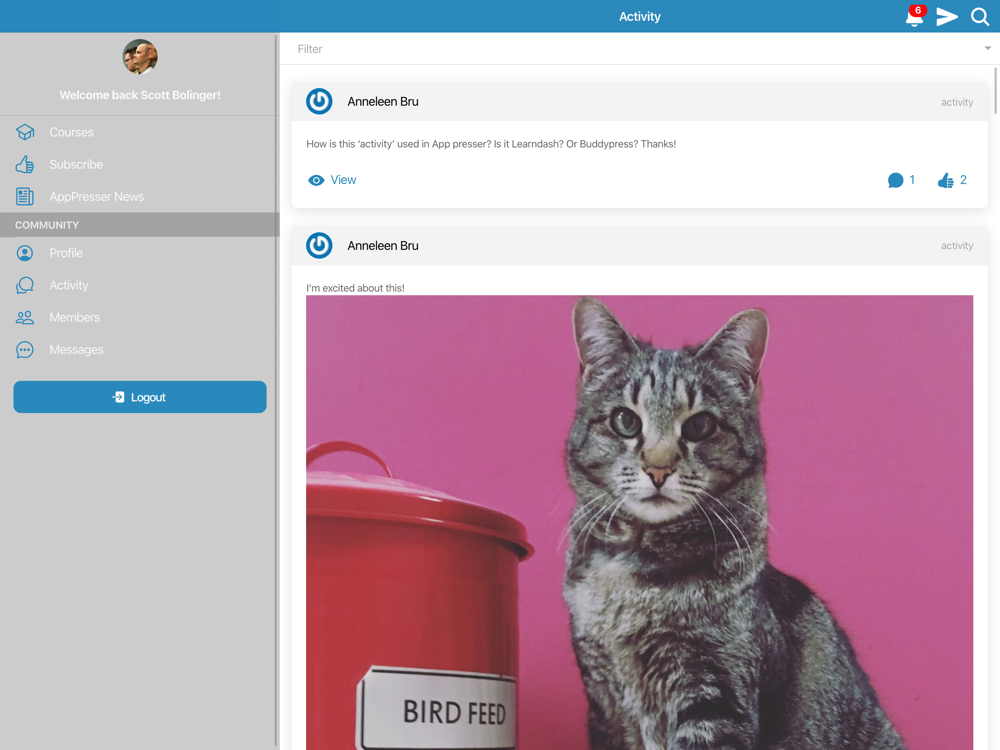The width and height of the screenshot is (1000, 750).
Task: Click the Messages chat dots icon
Action: click(x=25, y=349)
